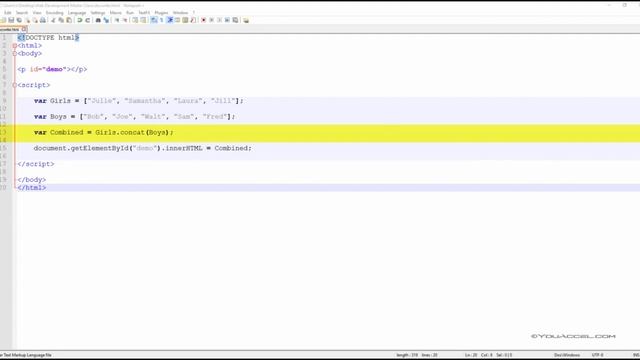Click the 'Dos\Windows' status bar entry

(x=567, y=355)
